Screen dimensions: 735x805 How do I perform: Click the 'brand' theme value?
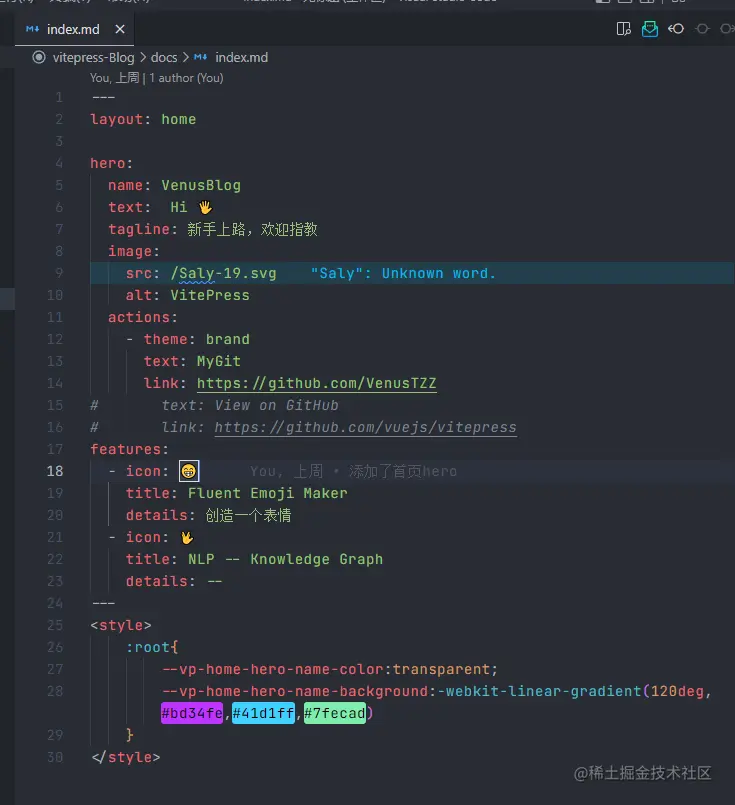(x=227, y=339)
